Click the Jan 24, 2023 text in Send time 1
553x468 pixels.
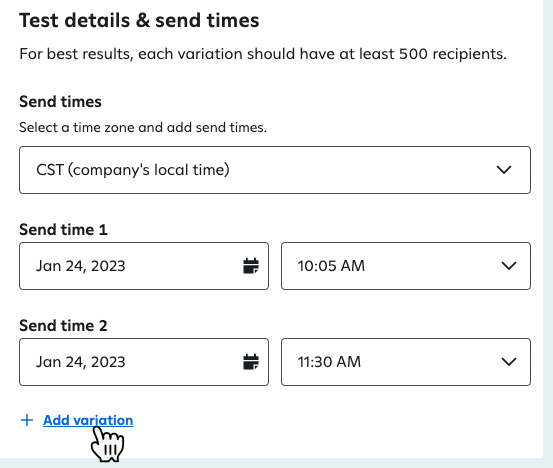coord(80,266)
